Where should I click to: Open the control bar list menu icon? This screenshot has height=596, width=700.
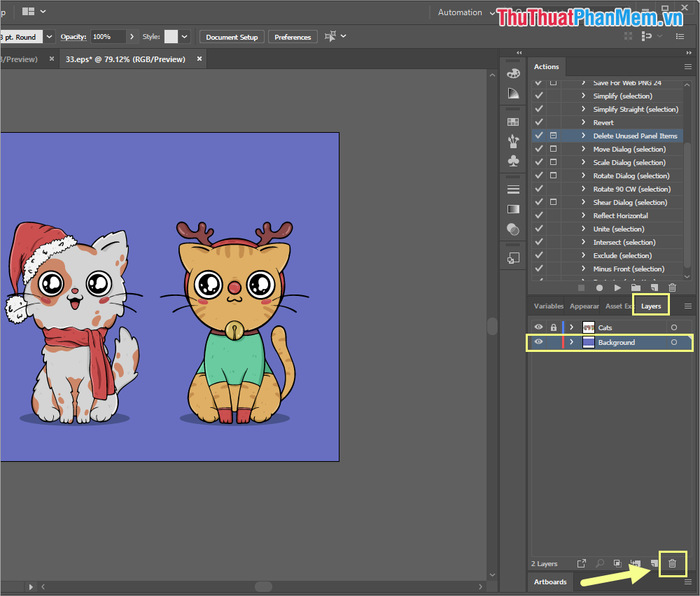(x=680, y=36)
